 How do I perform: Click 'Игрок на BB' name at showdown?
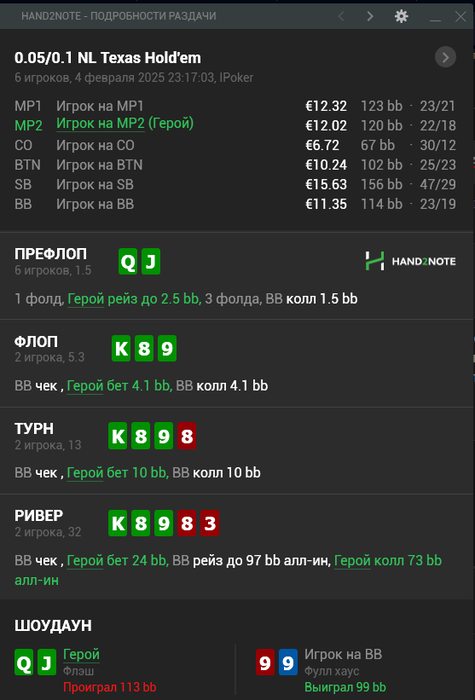click(x=343, y=654)
